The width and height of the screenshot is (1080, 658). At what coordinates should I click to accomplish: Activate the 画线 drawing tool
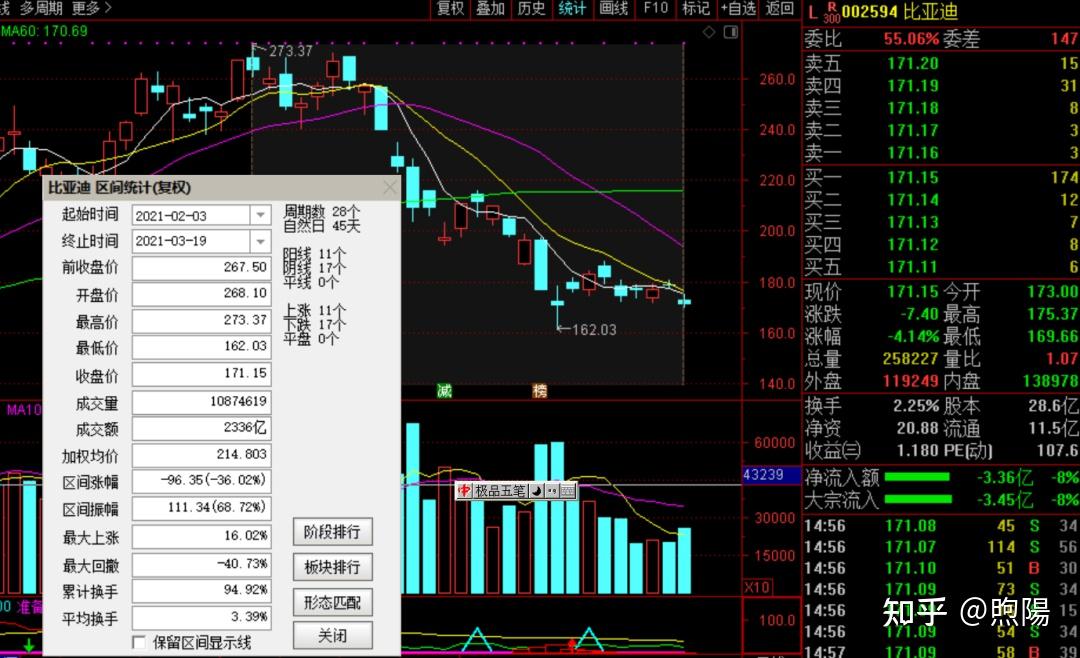613,8
